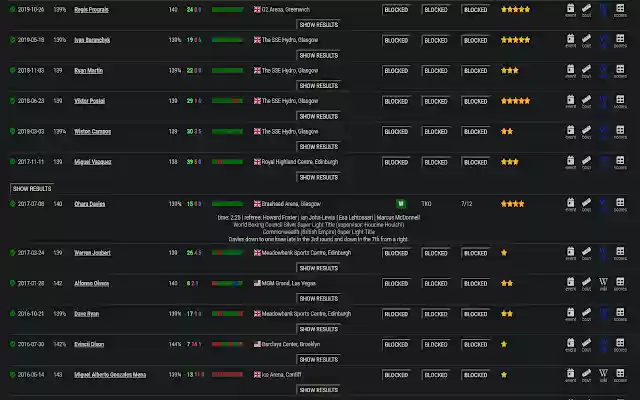Expand SHOW RESULTS under Viktor Postol fight
Viewport: 640px width, 400px height.
318,116
